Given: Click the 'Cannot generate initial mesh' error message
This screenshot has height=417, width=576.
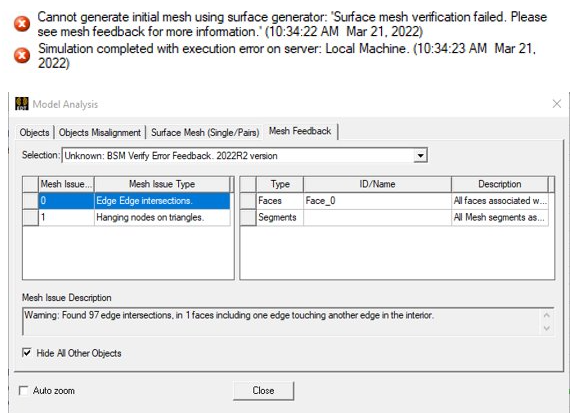Looking at the screenshot, I should 292,24.
